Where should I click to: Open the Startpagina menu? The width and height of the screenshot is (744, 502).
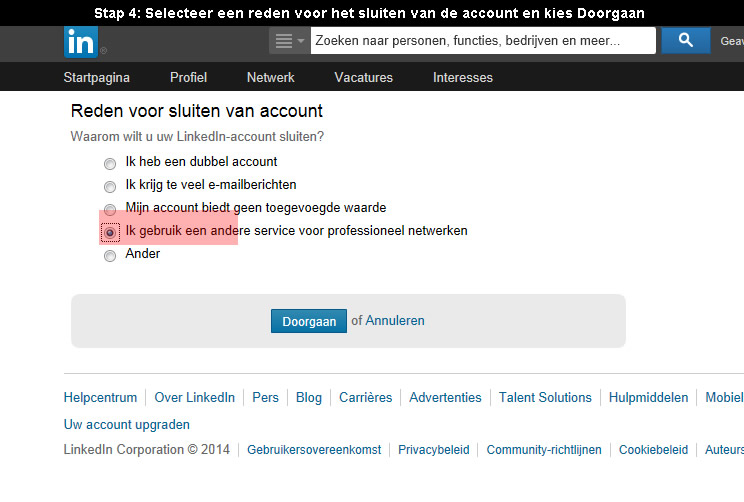(x=96, y=77)
